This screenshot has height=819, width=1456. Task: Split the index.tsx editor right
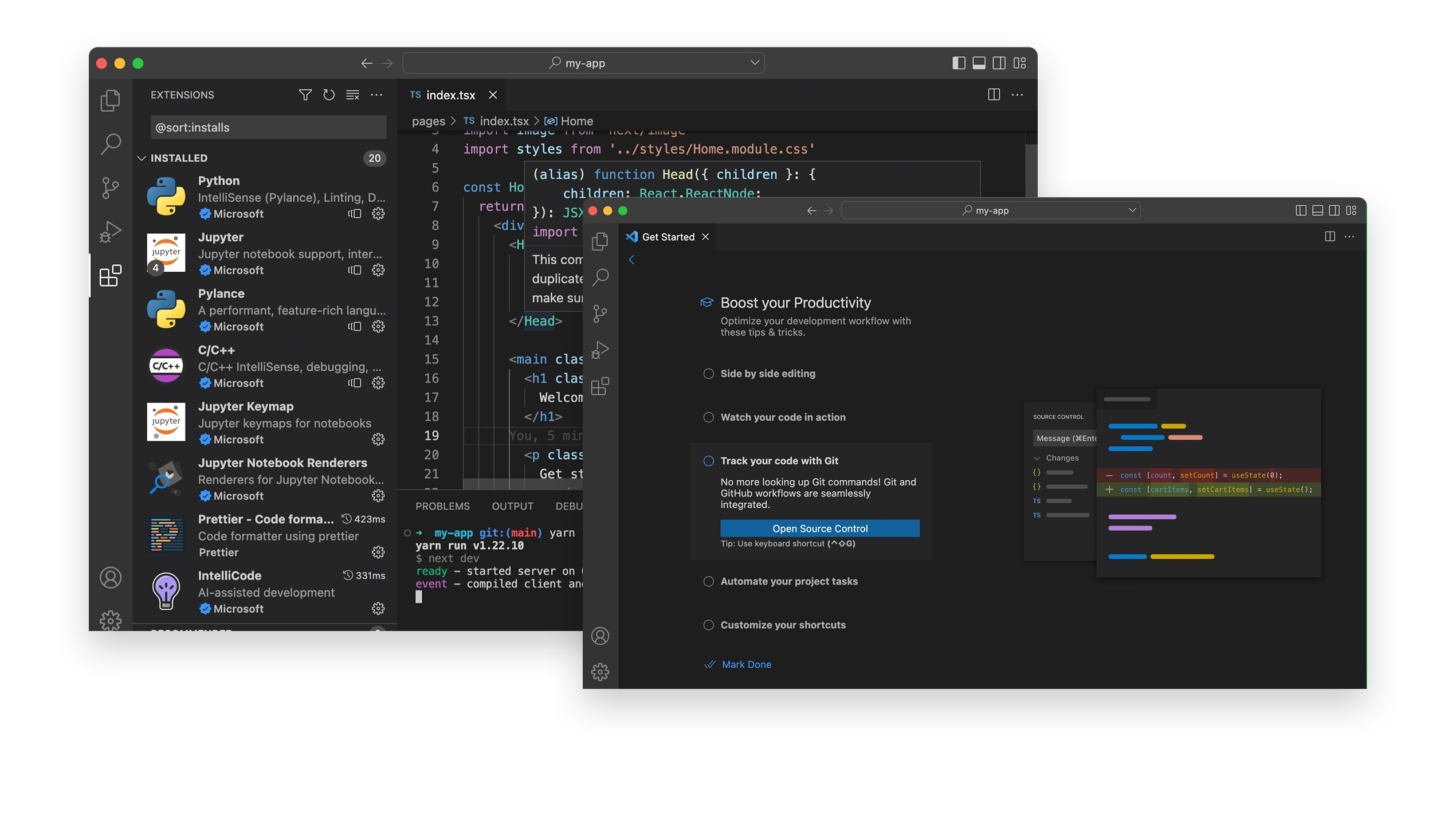click(x=994, y=95)
